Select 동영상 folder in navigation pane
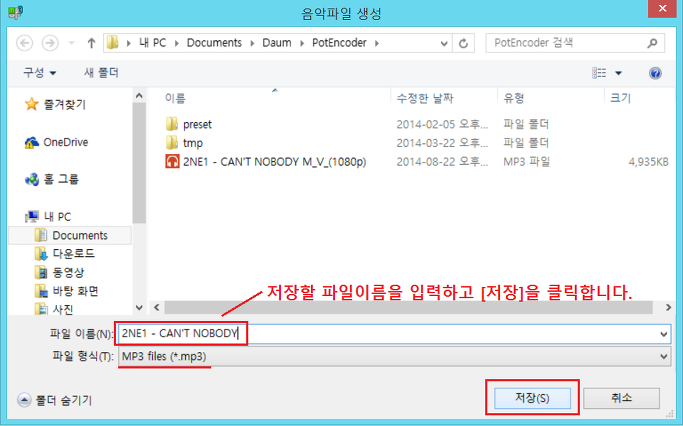 click(68, 273)
